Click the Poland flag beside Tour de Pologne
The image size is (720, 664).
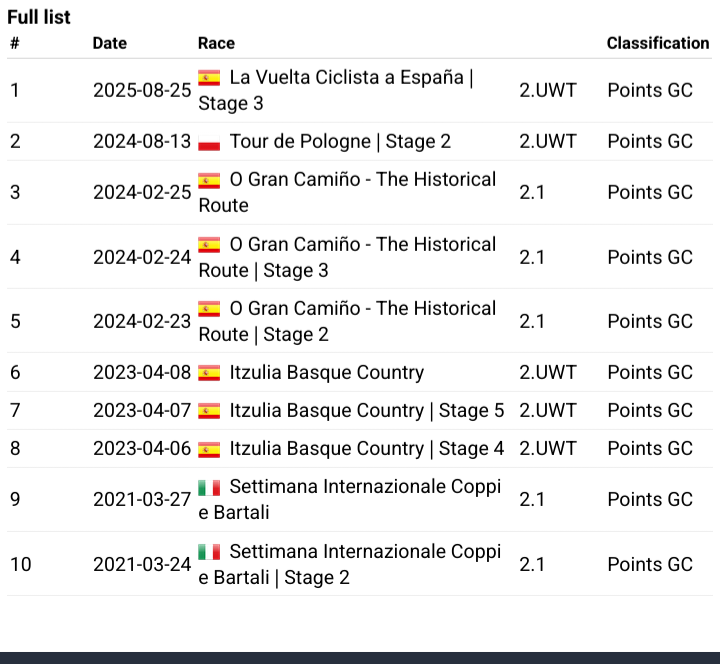(x=209, y=141)
